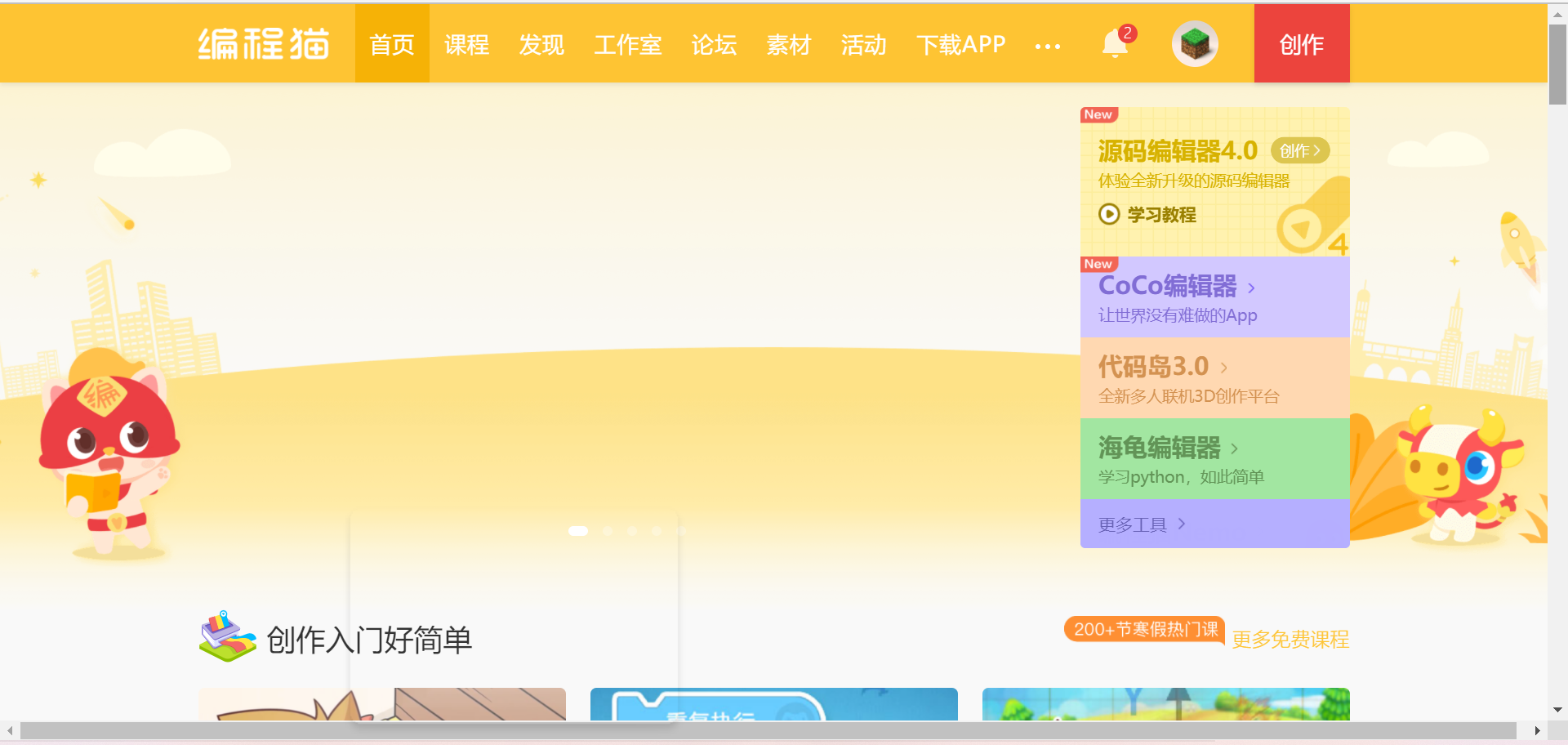Click the 让世界没有难做的App subtitle

coord(1178,315)
